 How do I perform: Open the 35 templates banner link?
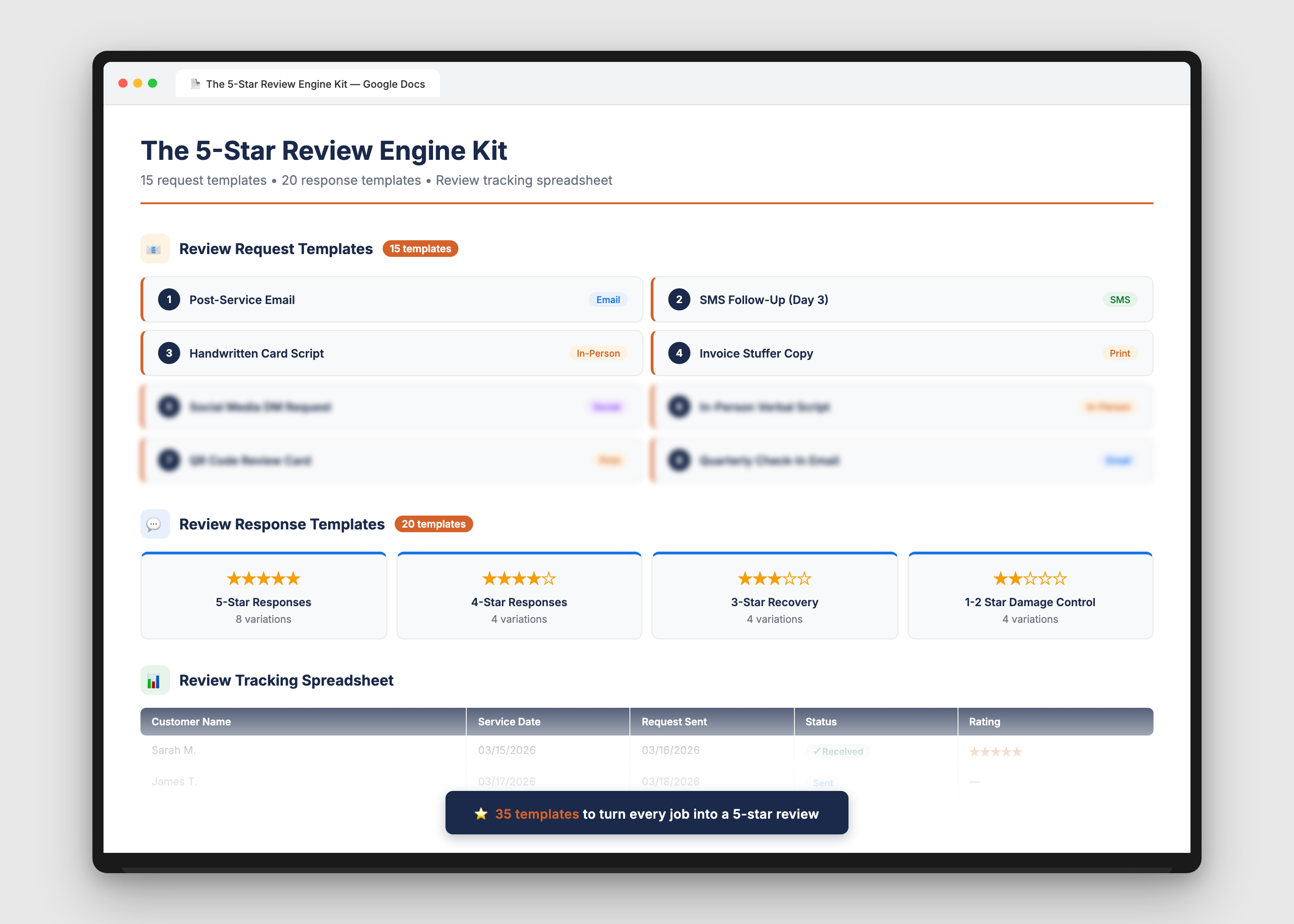point(646,814)
